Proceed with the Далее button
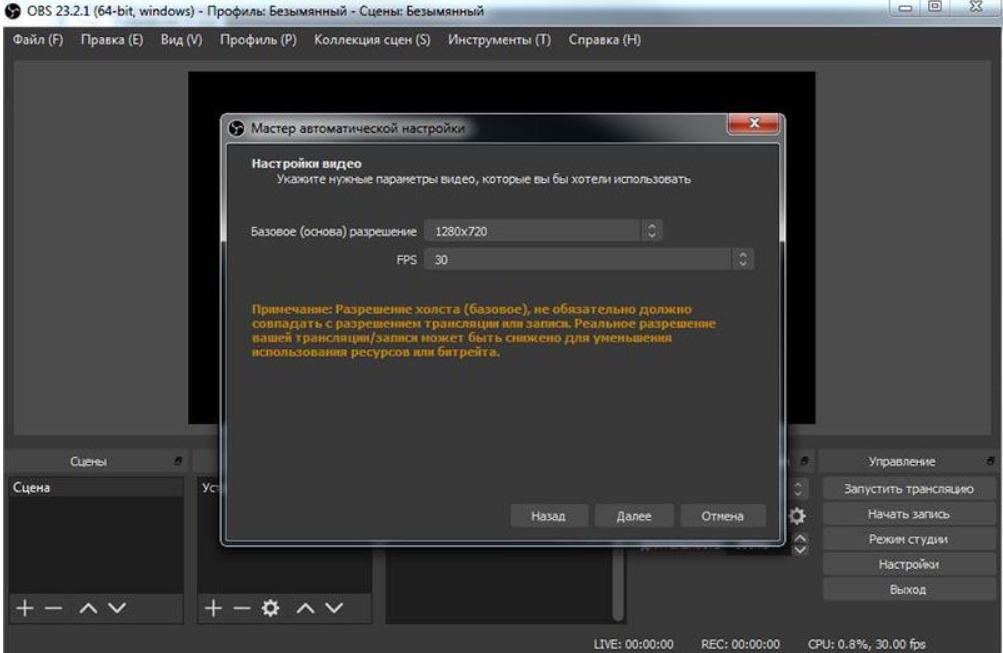The width and height of the screenshot is (1003, 653). 634,515
